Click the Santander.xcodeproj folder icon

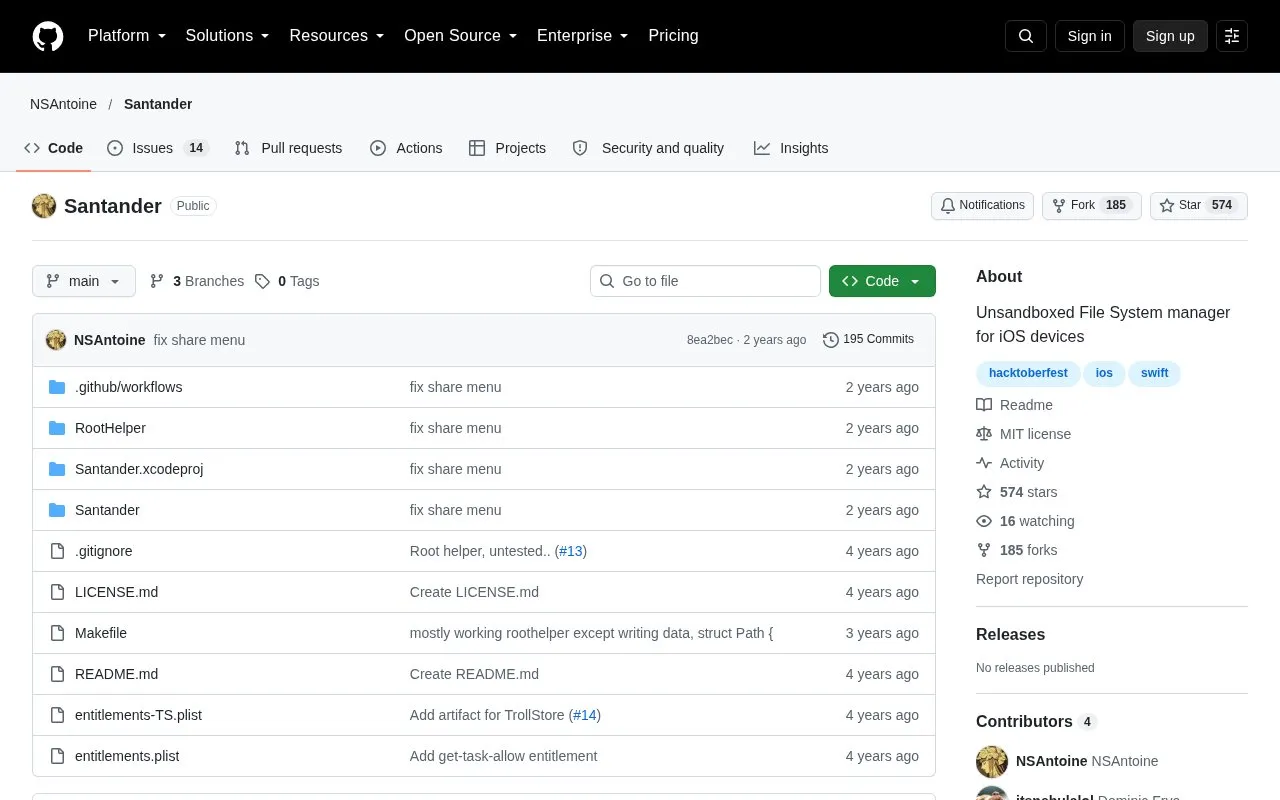(x=57, y=469)
